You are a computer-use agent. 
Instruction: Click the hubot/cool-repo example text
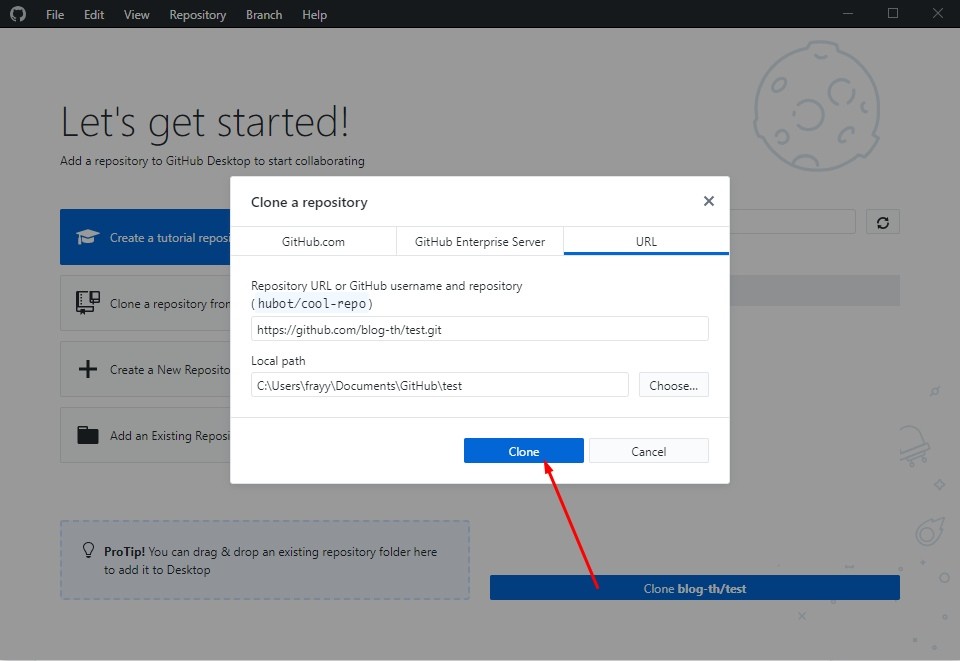[312, 304]
